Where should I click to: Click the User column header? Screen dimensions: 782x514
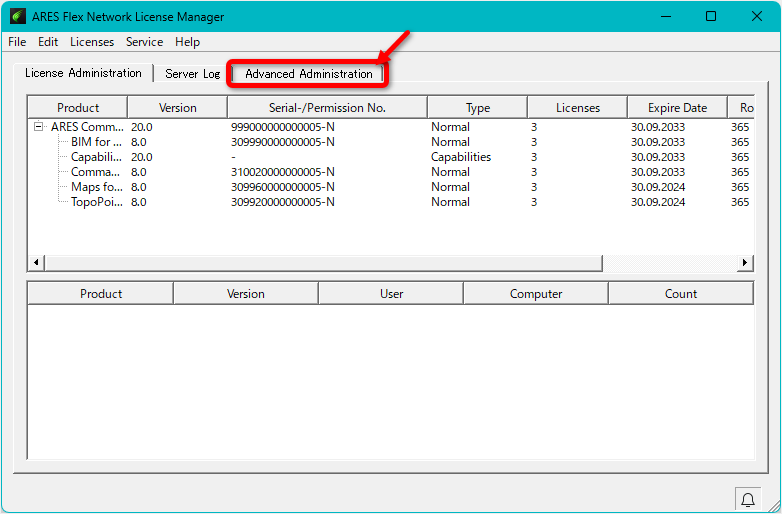point(391,294)
